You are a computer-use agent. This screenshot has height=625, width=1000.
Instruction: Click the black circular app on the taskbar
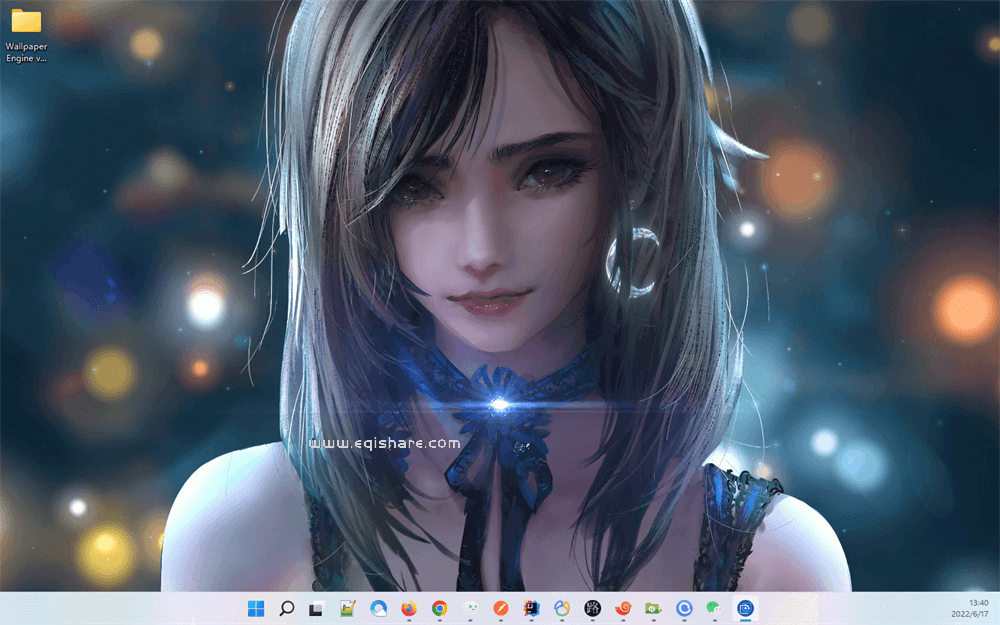click(x=592, y=608)
